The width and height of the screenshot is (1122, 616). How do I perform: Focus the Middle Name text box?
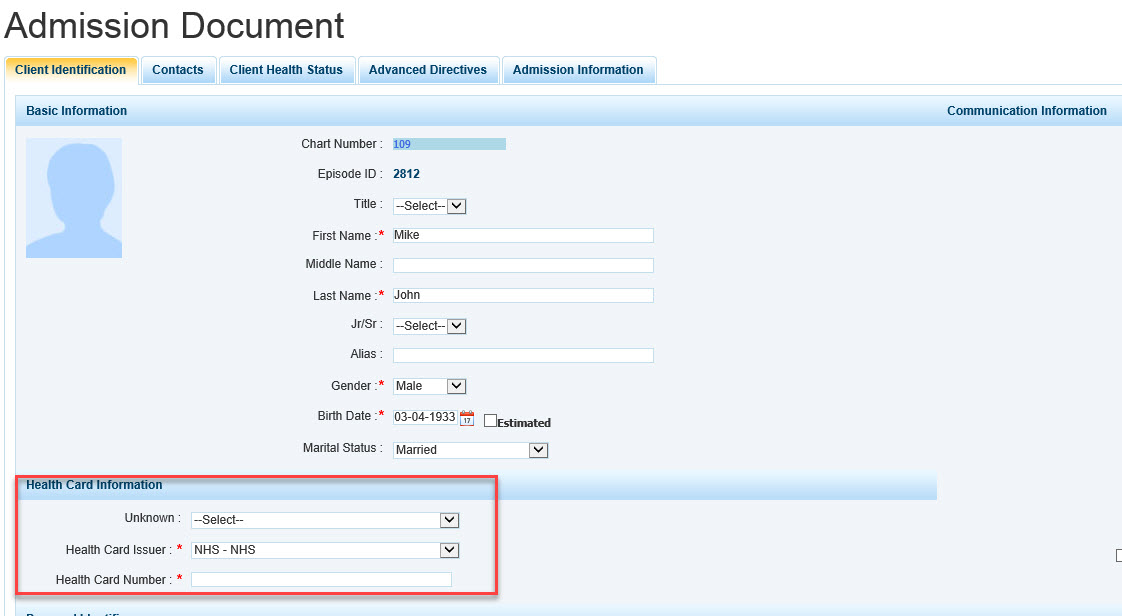coord(523,266)
